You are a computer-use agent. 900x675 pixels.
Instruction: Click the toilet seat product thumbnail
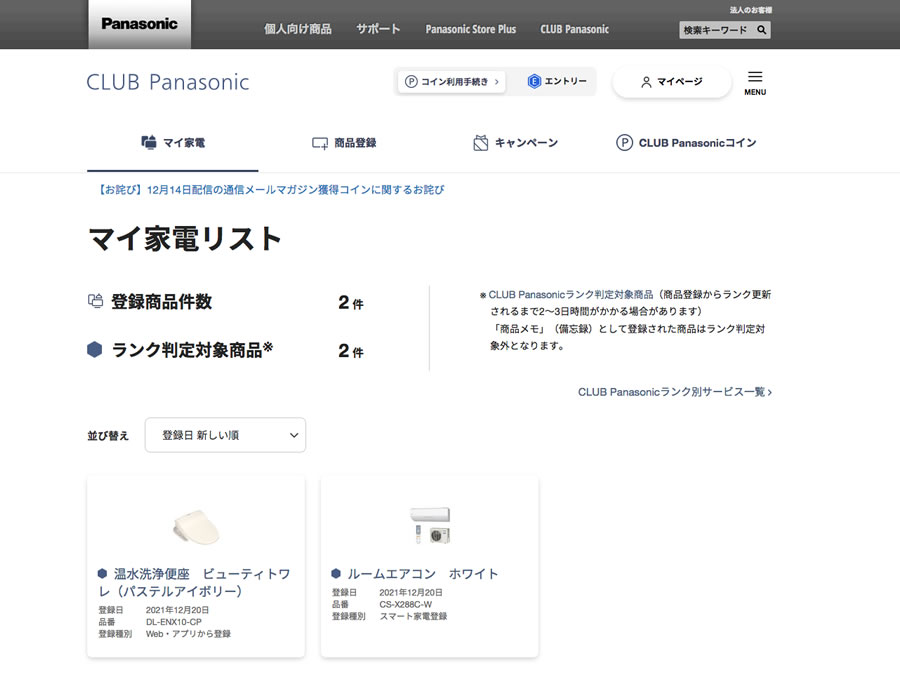point(196,527)
